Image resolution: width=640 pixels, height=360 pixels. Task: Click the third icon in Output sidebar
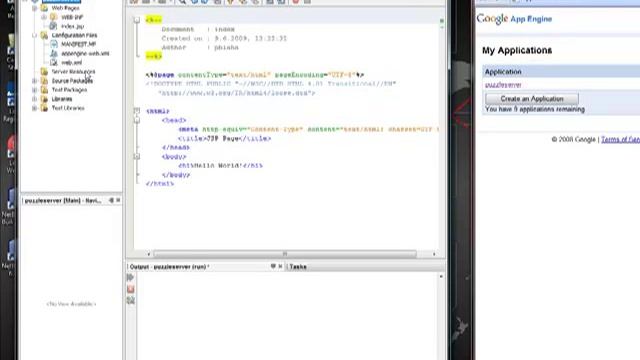pyautogui.click(x=131, y=300)
